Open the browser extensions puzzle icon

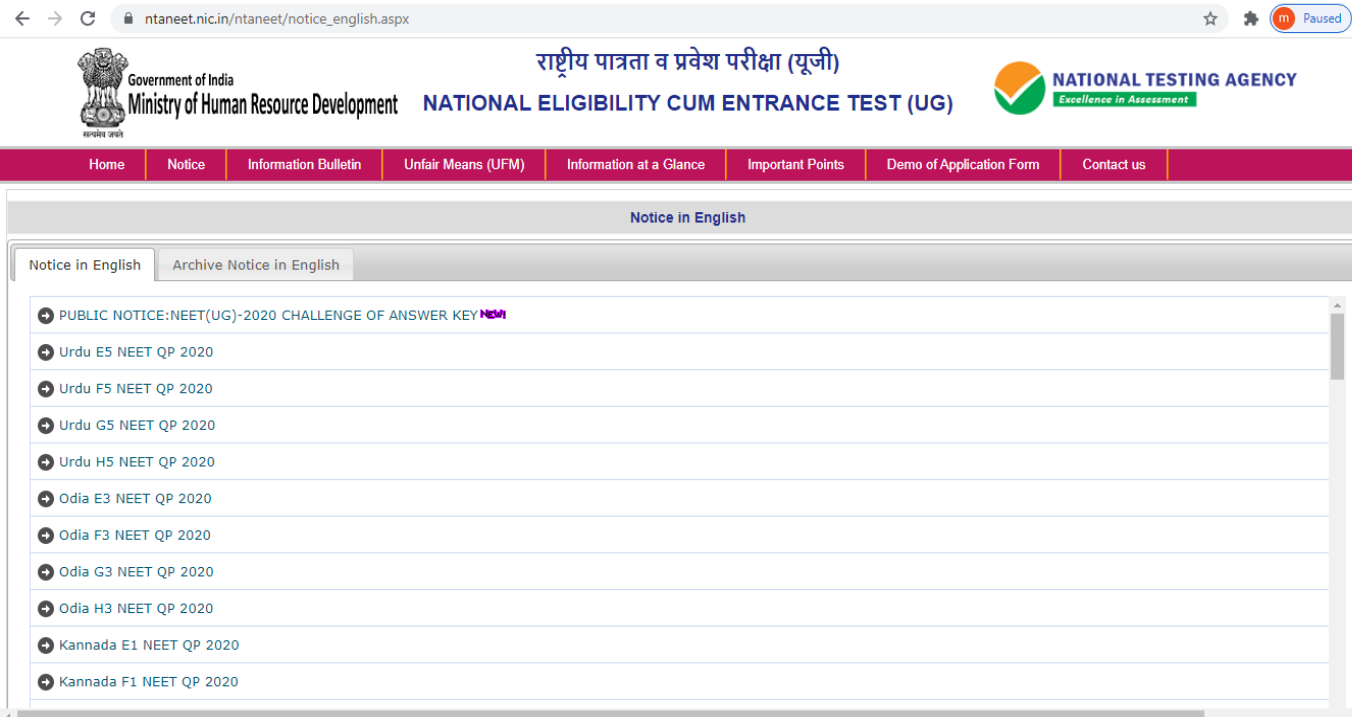1250,19
